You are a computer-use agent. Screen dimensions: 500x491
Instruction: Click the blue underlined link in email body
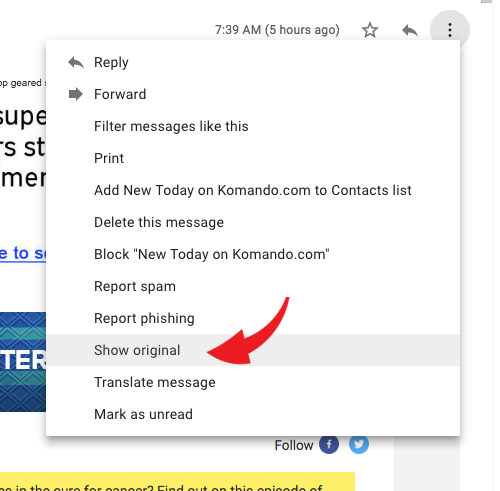click(23, 253)
